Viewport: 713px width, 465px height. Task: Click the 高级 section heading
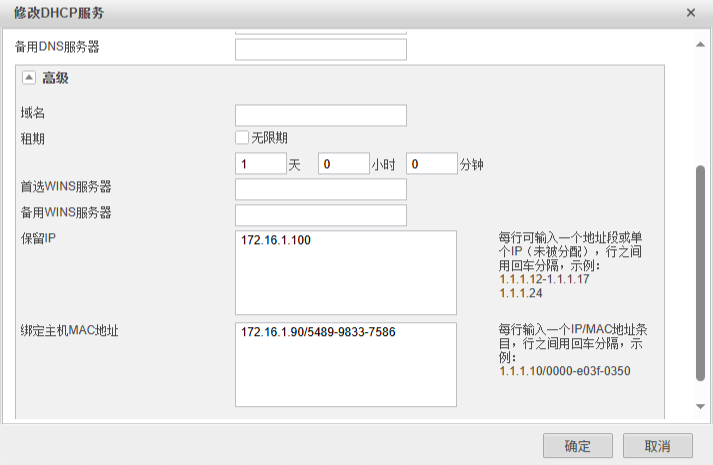pos(55,78)
